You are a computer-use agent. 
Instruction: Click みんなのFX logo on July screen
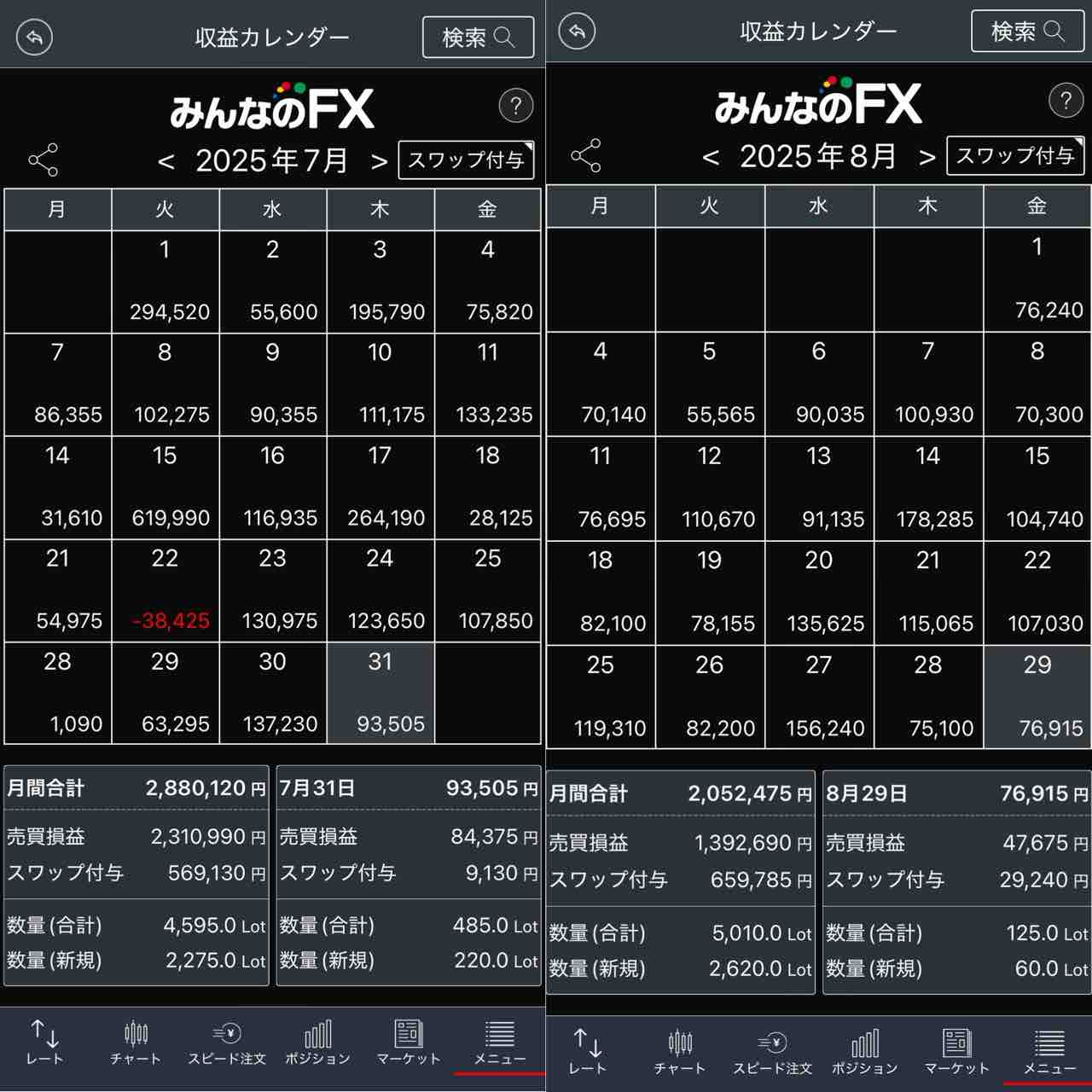pos(272,107)
